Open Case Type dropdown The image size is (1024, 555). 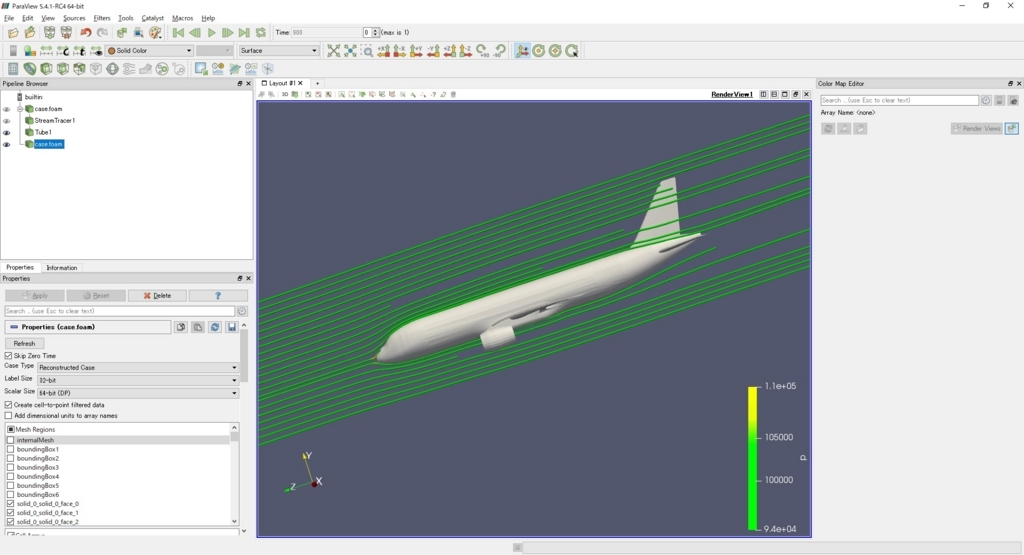click(x=138, y=368)
